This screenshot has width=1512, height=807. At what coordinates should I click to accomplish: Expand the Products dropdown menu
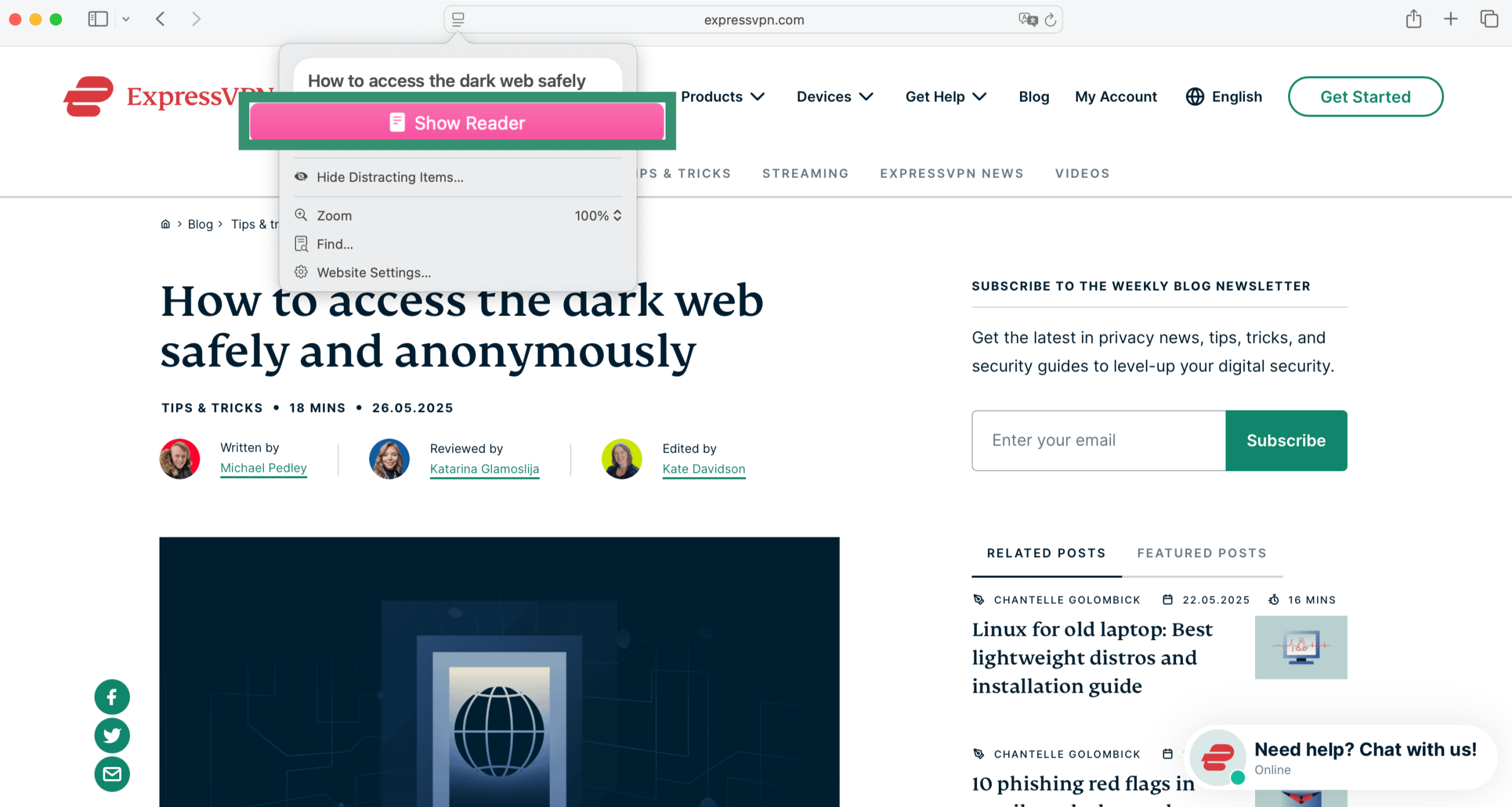(723, 97)
